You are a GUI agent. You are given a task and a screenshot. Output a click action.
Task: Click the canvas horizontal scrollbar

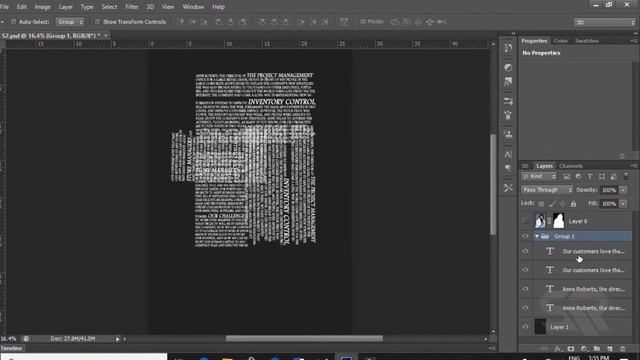(304, 339)
